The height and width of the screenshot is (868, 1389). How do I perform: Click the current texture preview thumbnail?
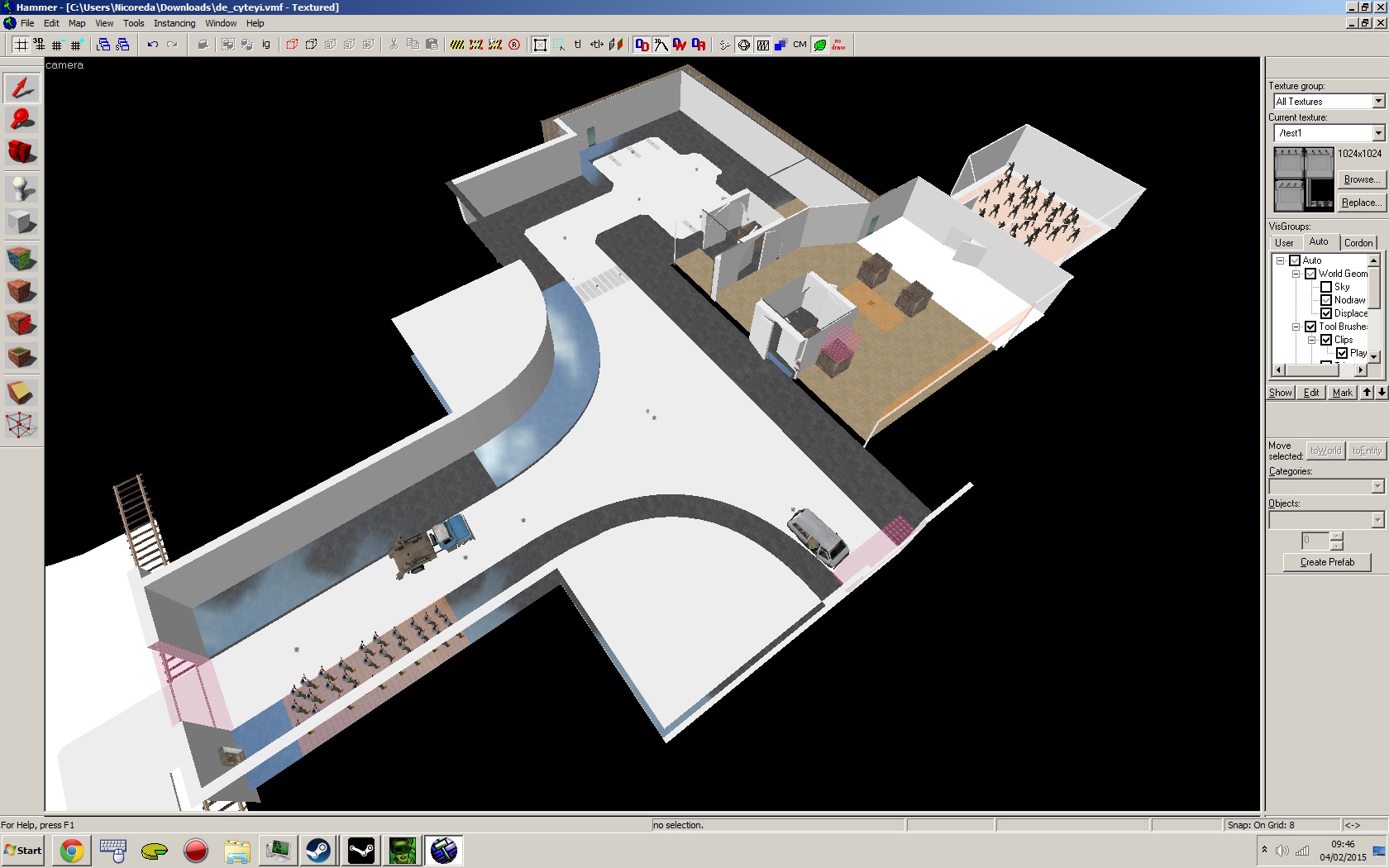1303,179
